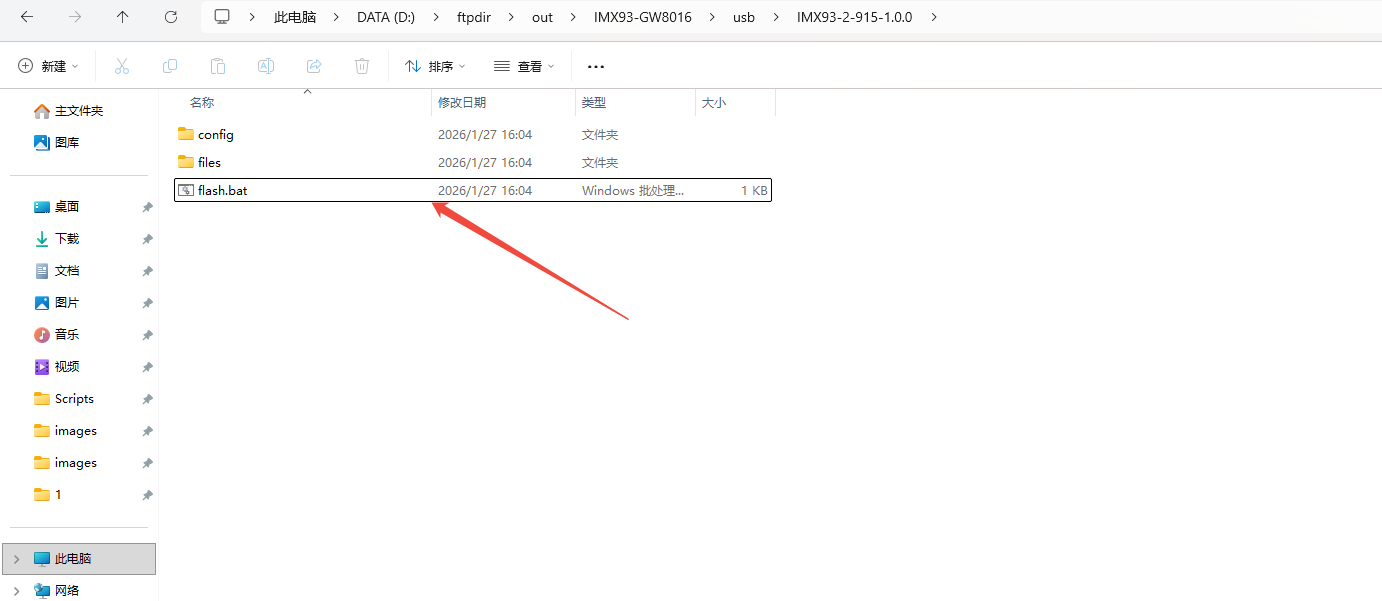This screenshot has width=1382, height=601.
Task: Open the 查看 (View) dropdown
Action: [524, 66]
